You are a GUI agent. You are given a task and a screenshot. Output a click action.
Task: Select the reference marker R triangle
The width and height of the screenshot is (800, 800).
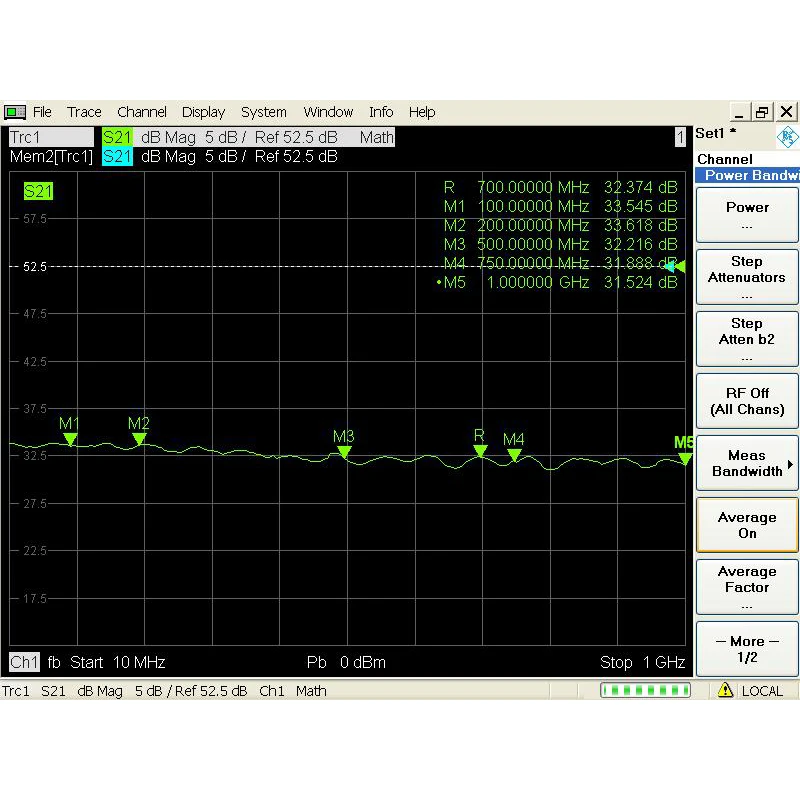[x=480, y=451]
